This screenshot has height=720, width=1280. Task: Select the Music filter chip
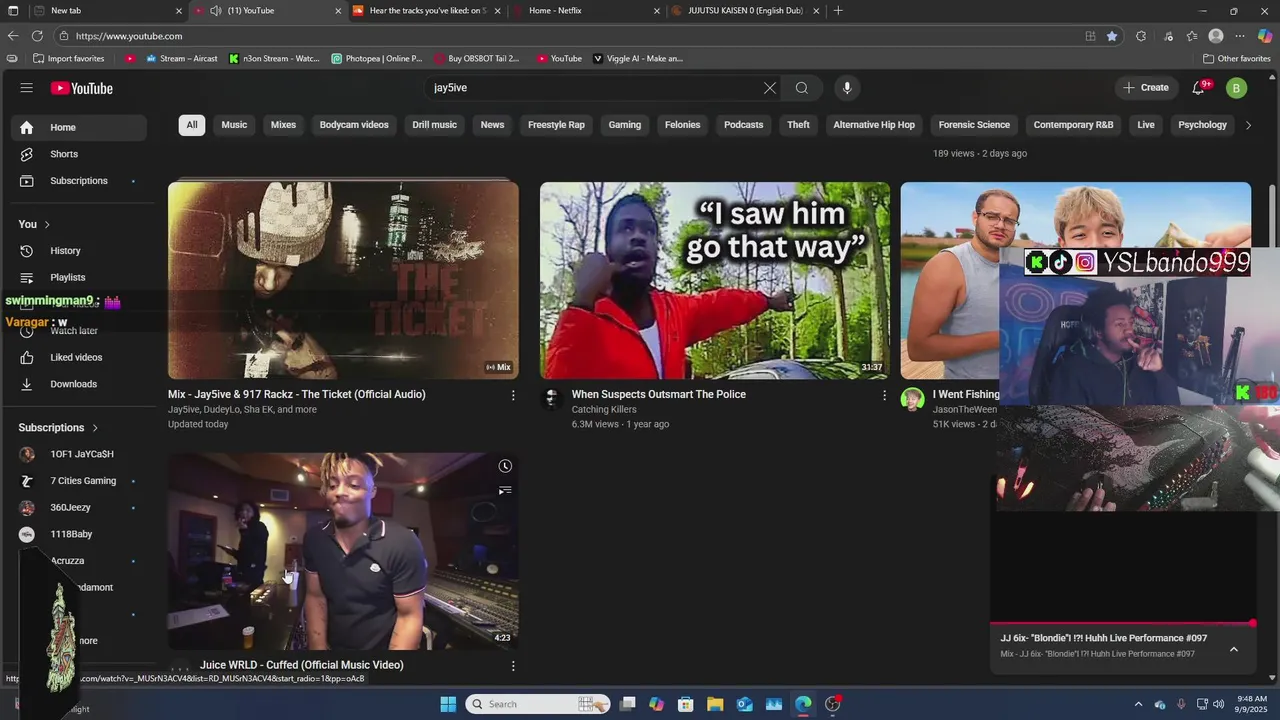(234, 125)
